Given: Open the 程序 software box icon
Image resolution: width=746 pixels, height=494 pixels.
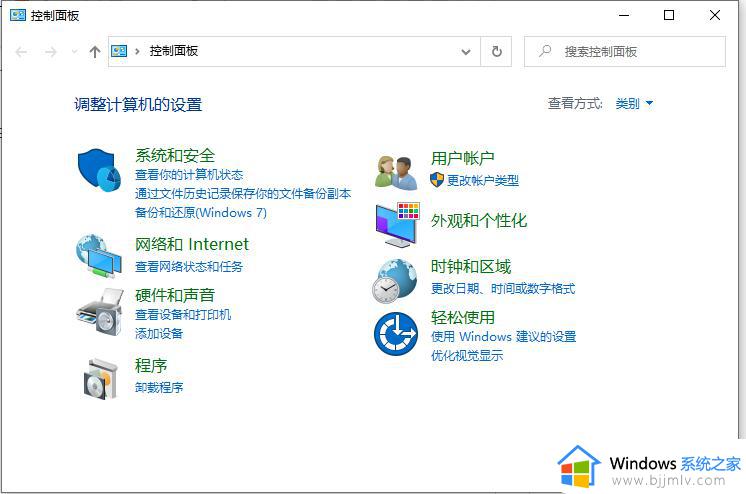Looking at the screenshot, I should [x=100, y=379].
